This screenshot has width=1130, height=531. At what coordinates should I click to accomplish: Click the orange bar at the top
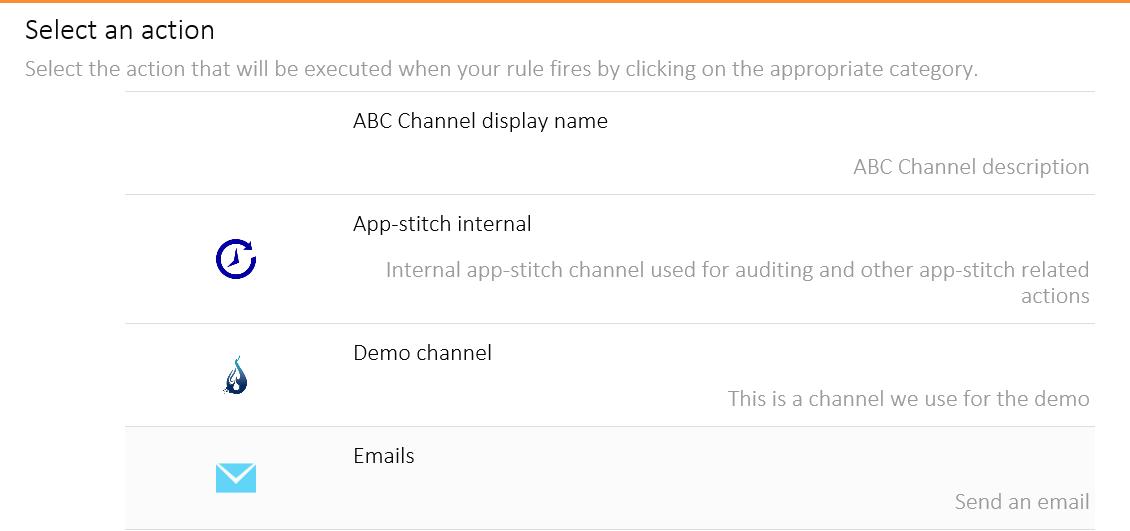tap(565, 2)
